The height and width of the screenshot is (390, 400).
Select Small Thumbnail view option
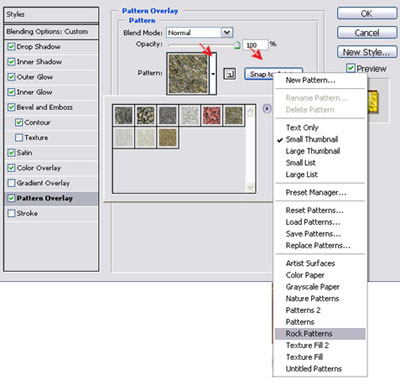pyautogui.click(x=312, y=139)
